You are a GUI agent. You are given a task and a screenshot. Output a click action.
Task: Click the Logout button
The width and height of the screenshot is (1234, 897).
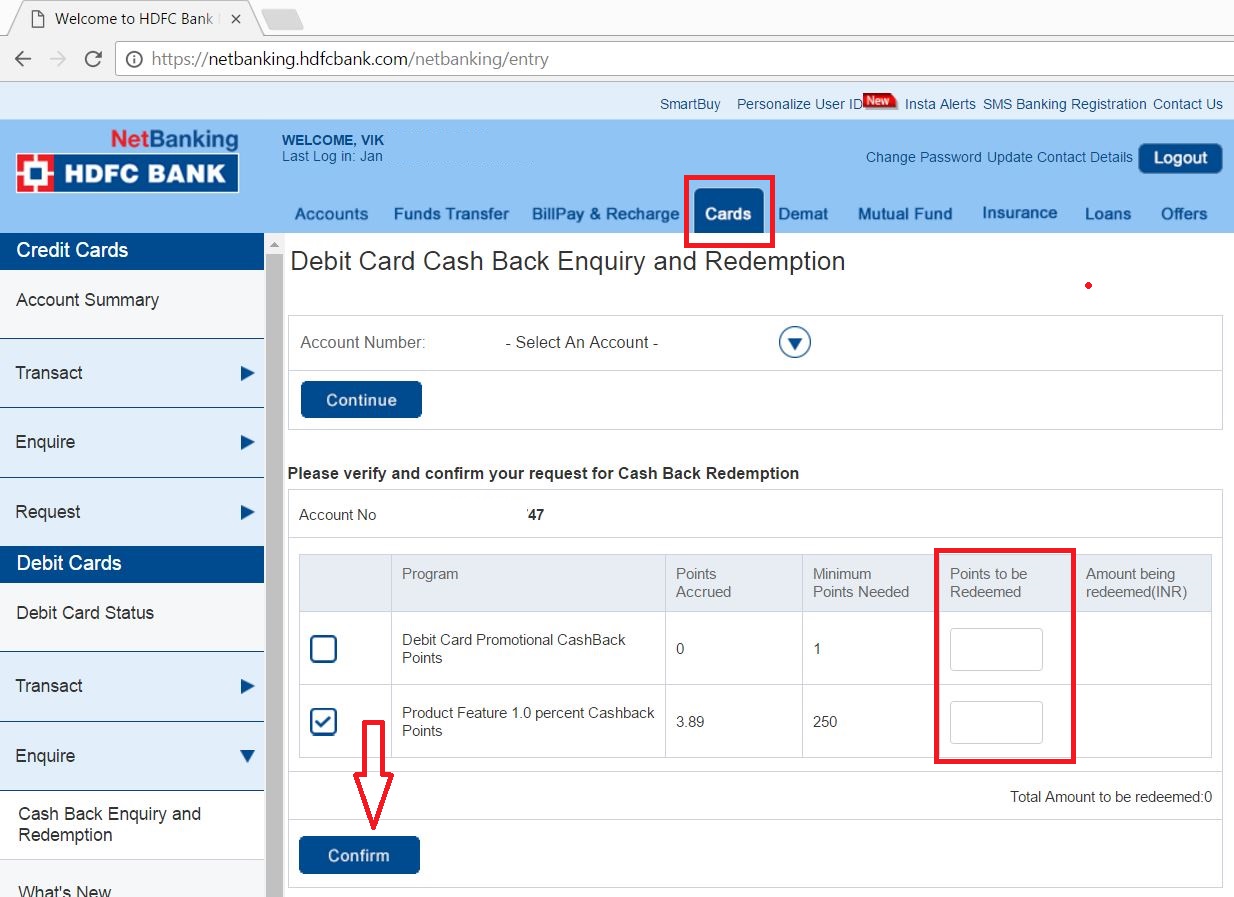1180,158
